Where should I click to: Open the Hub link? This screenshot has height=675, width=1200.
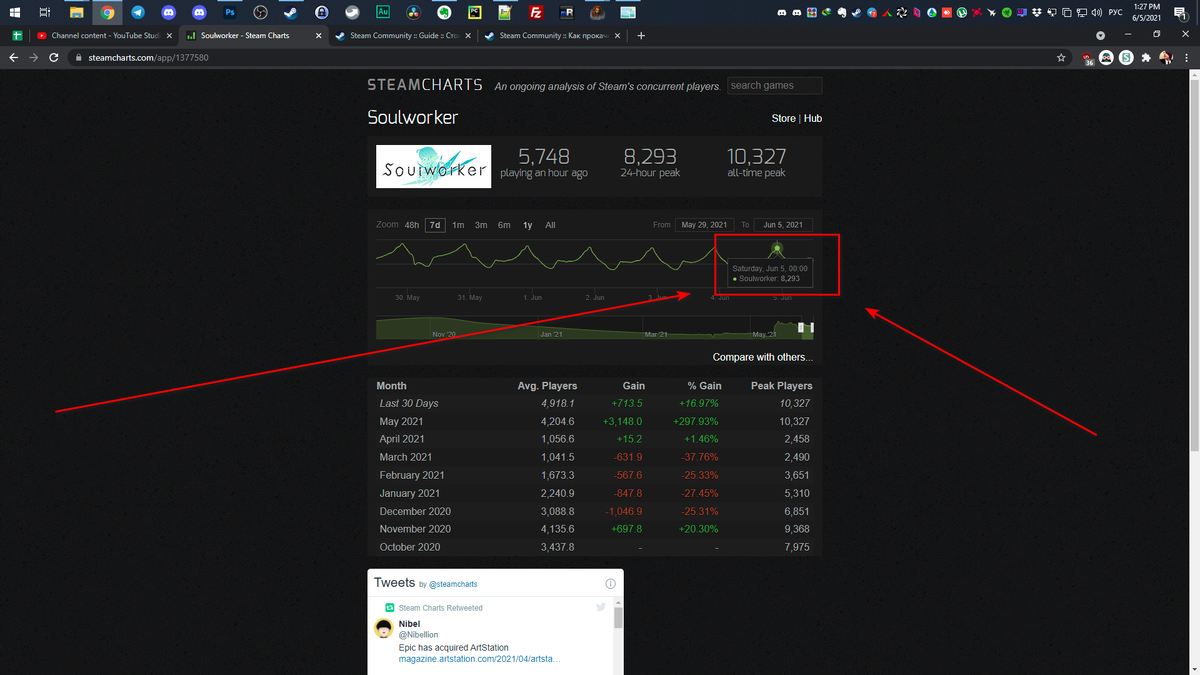tap(813, 118)
